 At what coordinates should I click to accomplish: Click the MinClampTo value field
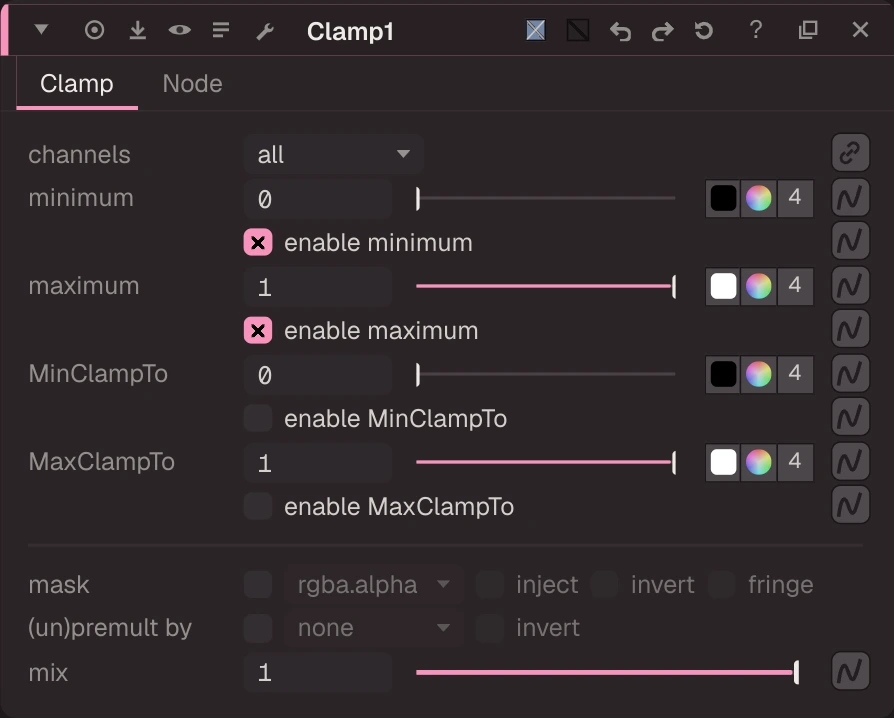tap(318, 375)
